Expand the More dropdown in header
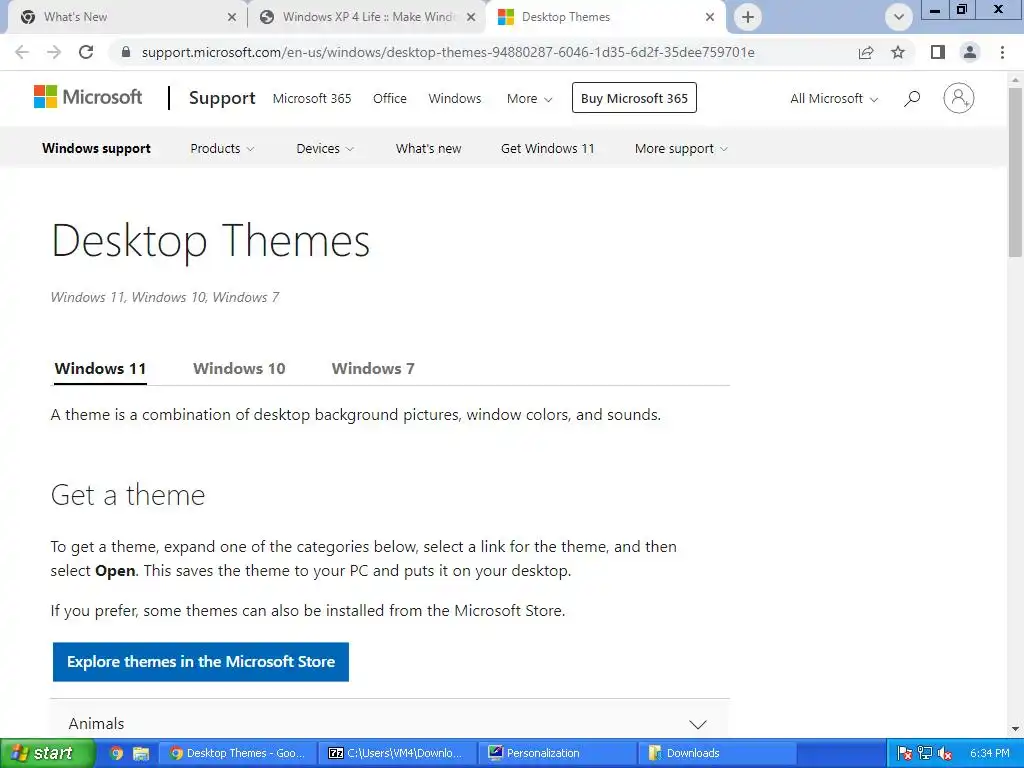 coord(530,99)
